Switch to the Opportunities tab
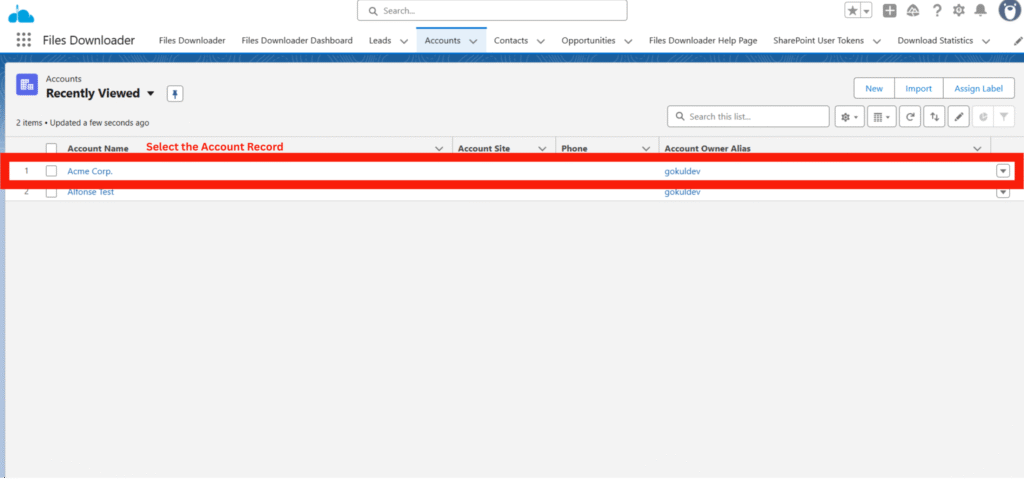The image size is (1024, 480). click(x=588, y=40)
